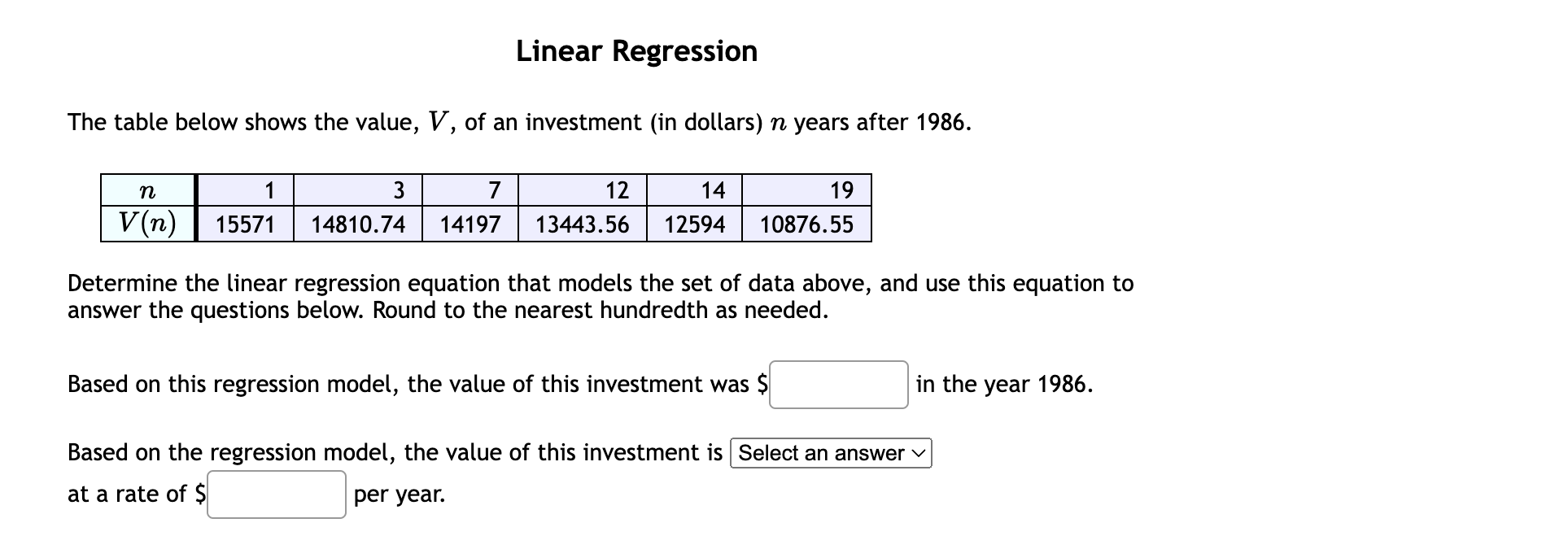Click the cell with value 3
The image size is (1568, 549).
(356, 190)
